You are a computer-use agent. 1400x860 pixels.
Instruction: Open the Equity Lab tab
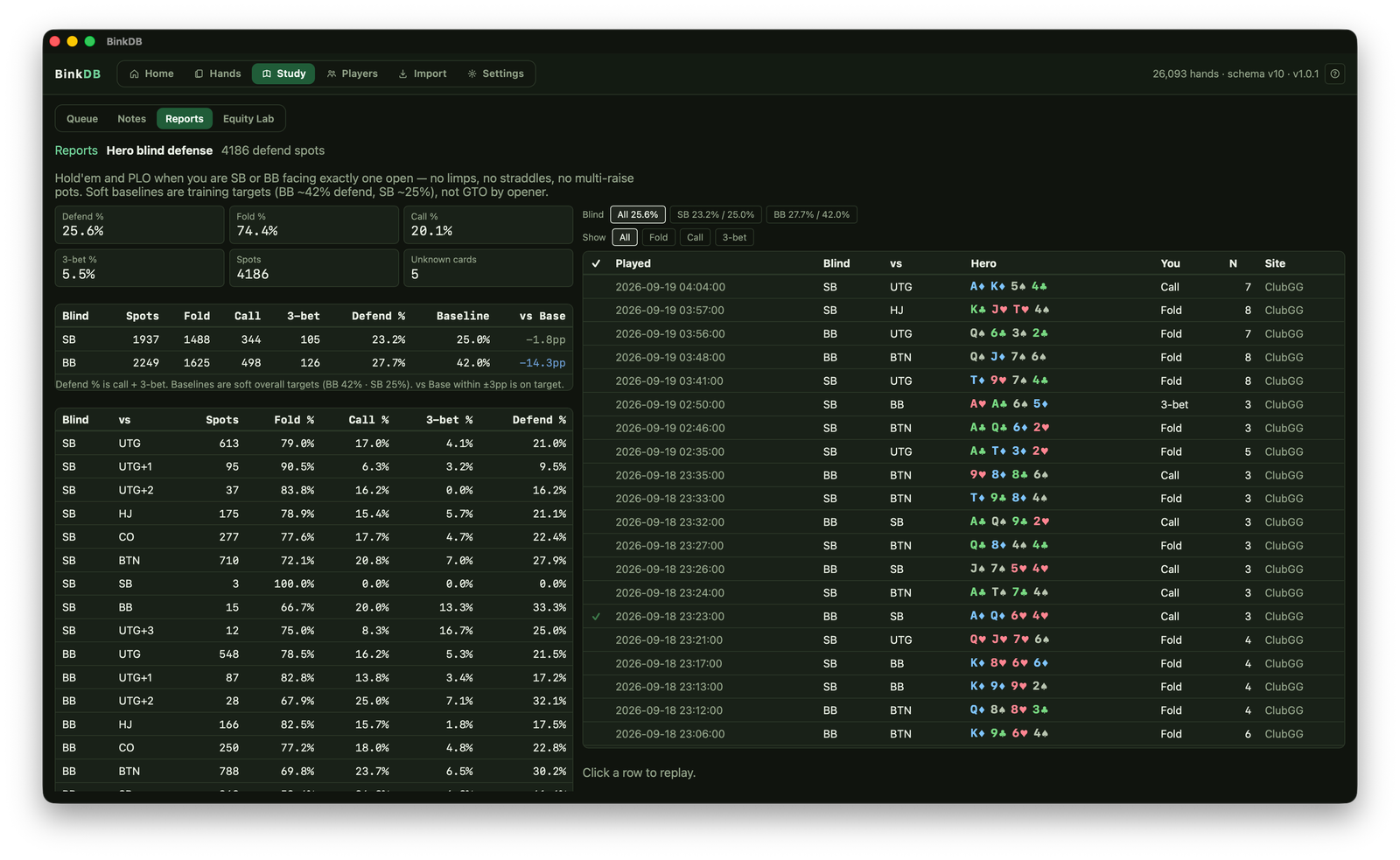pos(248,119)
